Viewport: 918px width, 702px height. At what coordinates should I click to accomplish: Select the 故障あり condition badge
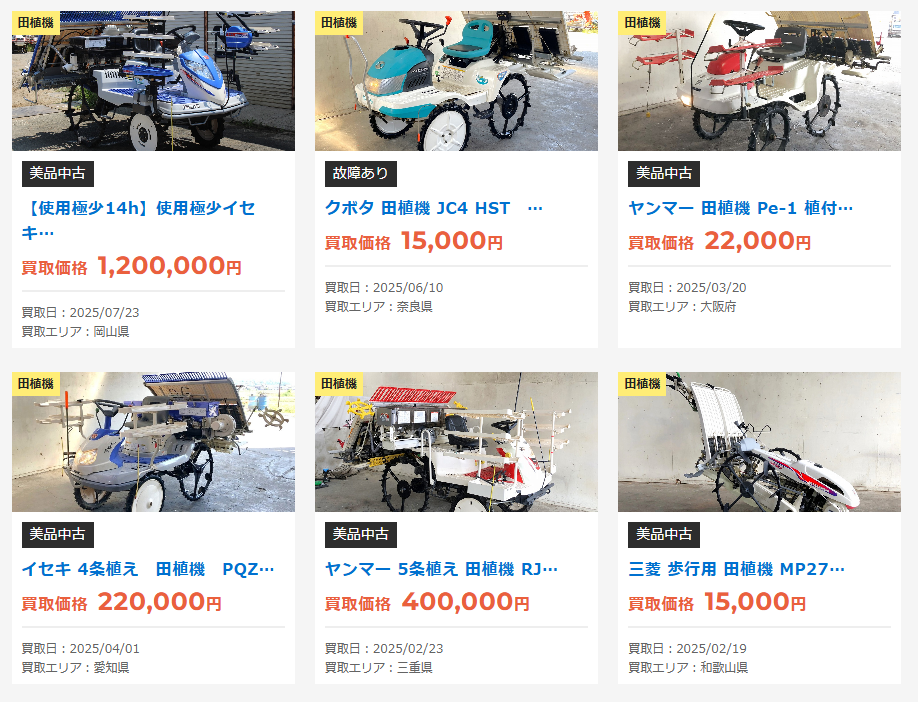[x=361, y=173]
